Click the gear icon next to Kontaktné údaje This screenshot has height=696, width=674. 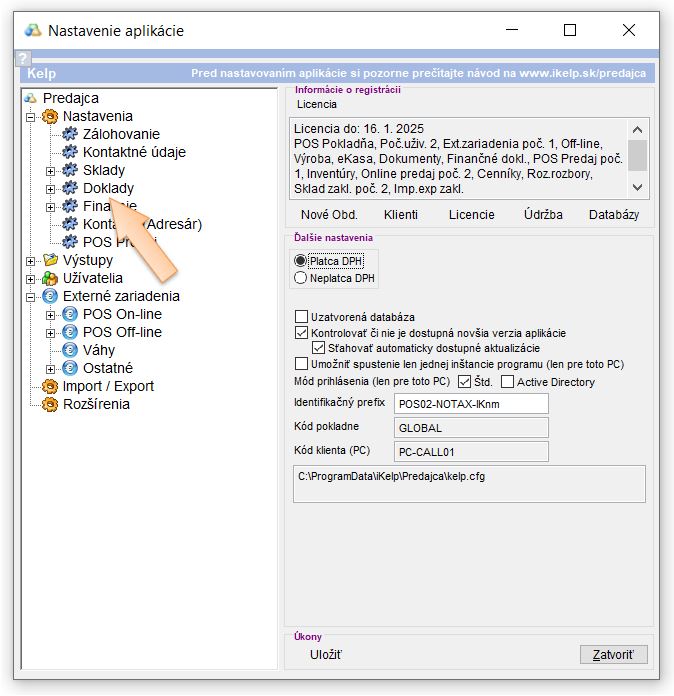pos(69,152)
